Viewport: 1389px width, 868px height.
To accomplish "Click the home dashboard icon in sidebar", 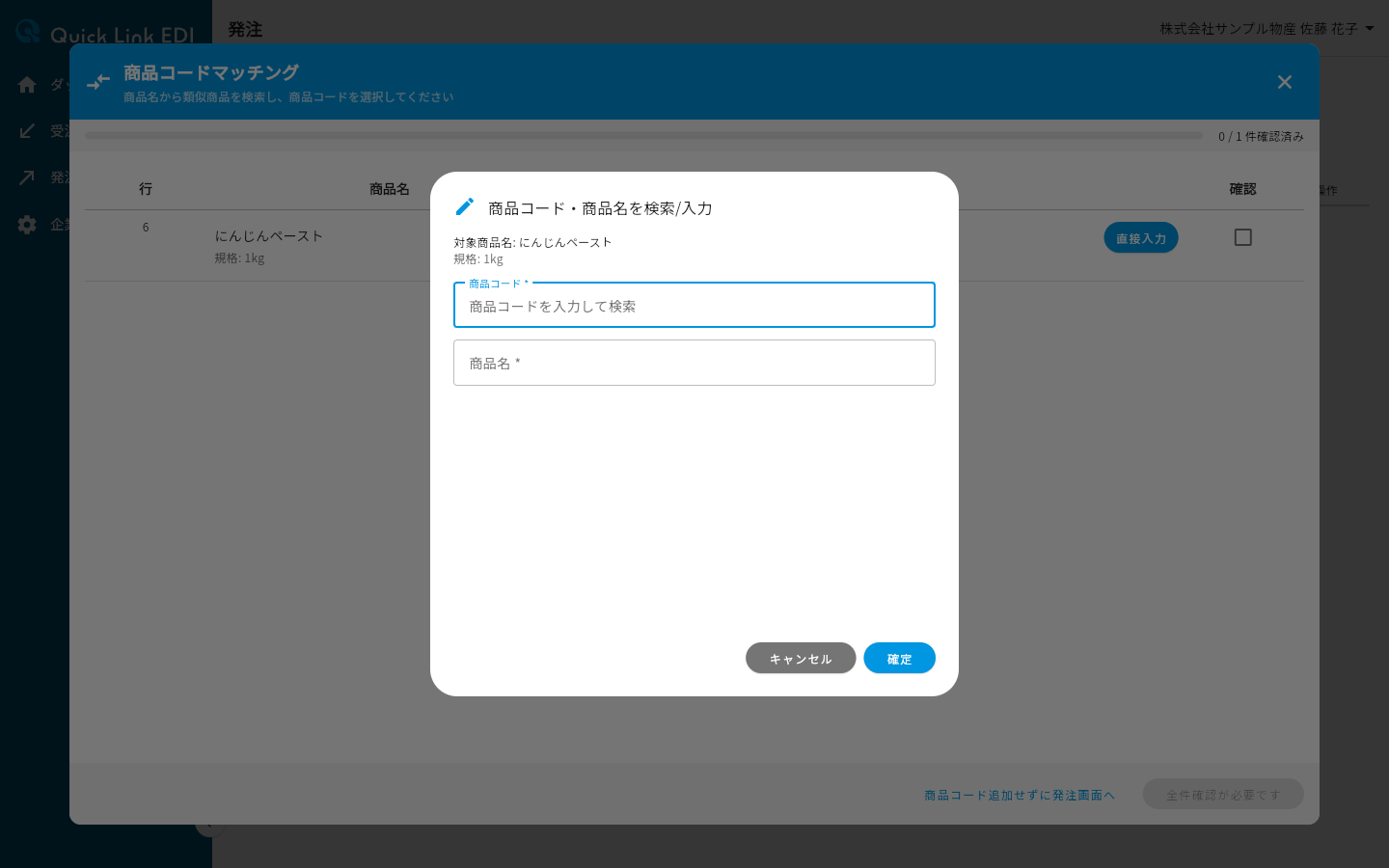I will pyautogui.click(x=27, y=85).
